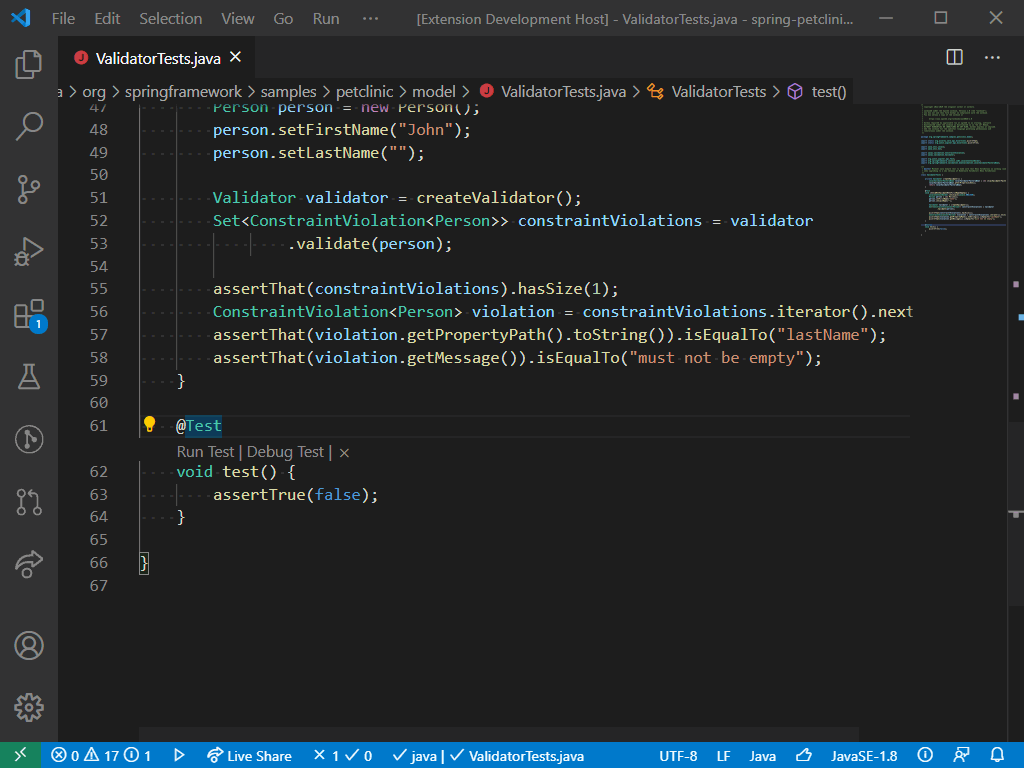Viewport: 1024px width, 768px height.
Task: Open the File menu
Action: click(x=63, y=18)
